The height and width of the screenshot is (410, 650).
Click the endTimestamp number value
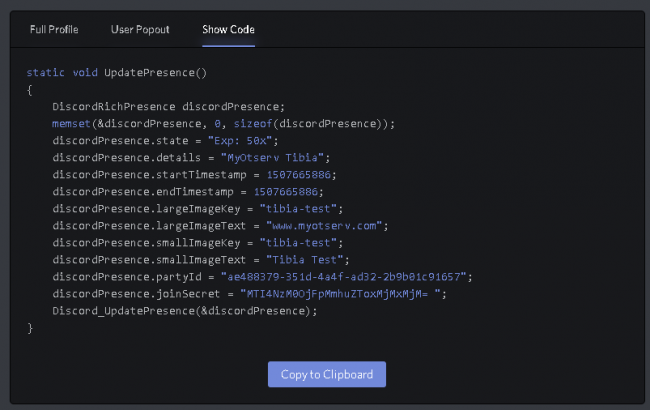click(286, 192)
